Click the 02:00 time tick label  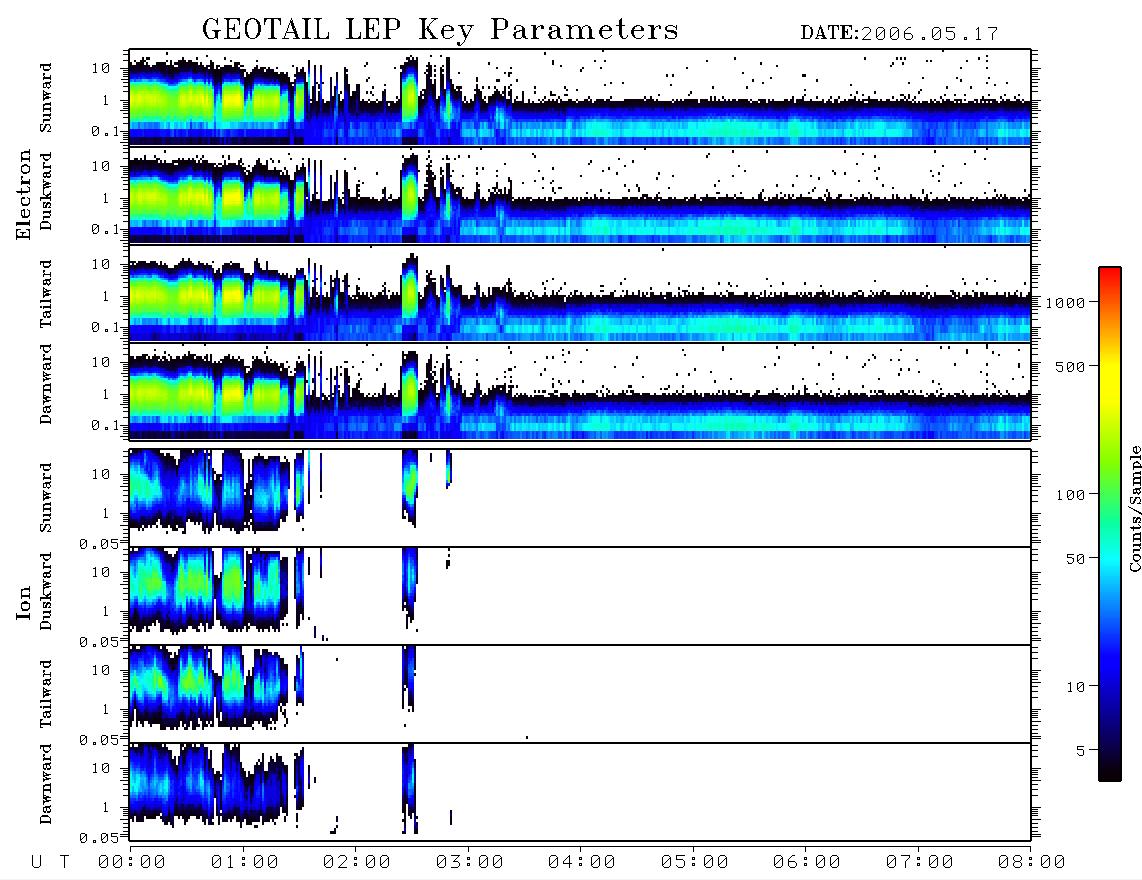tap(357, 863)
